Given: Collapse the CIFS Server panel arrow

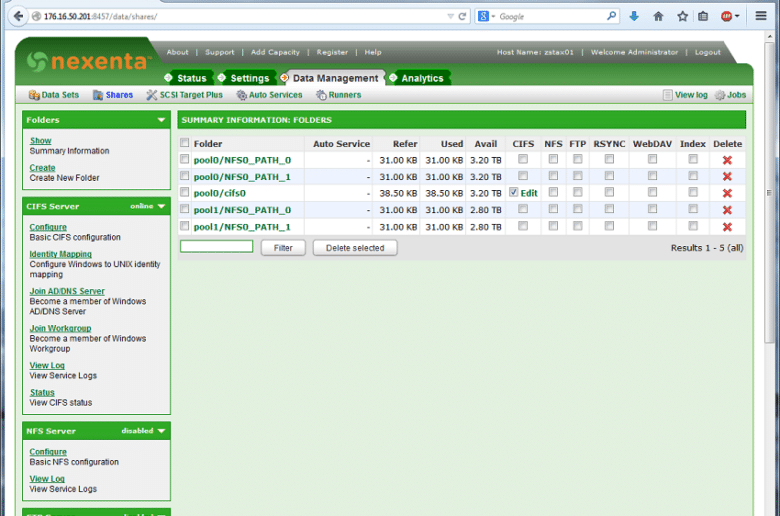Looking at the screenshot, I should 161,206.
